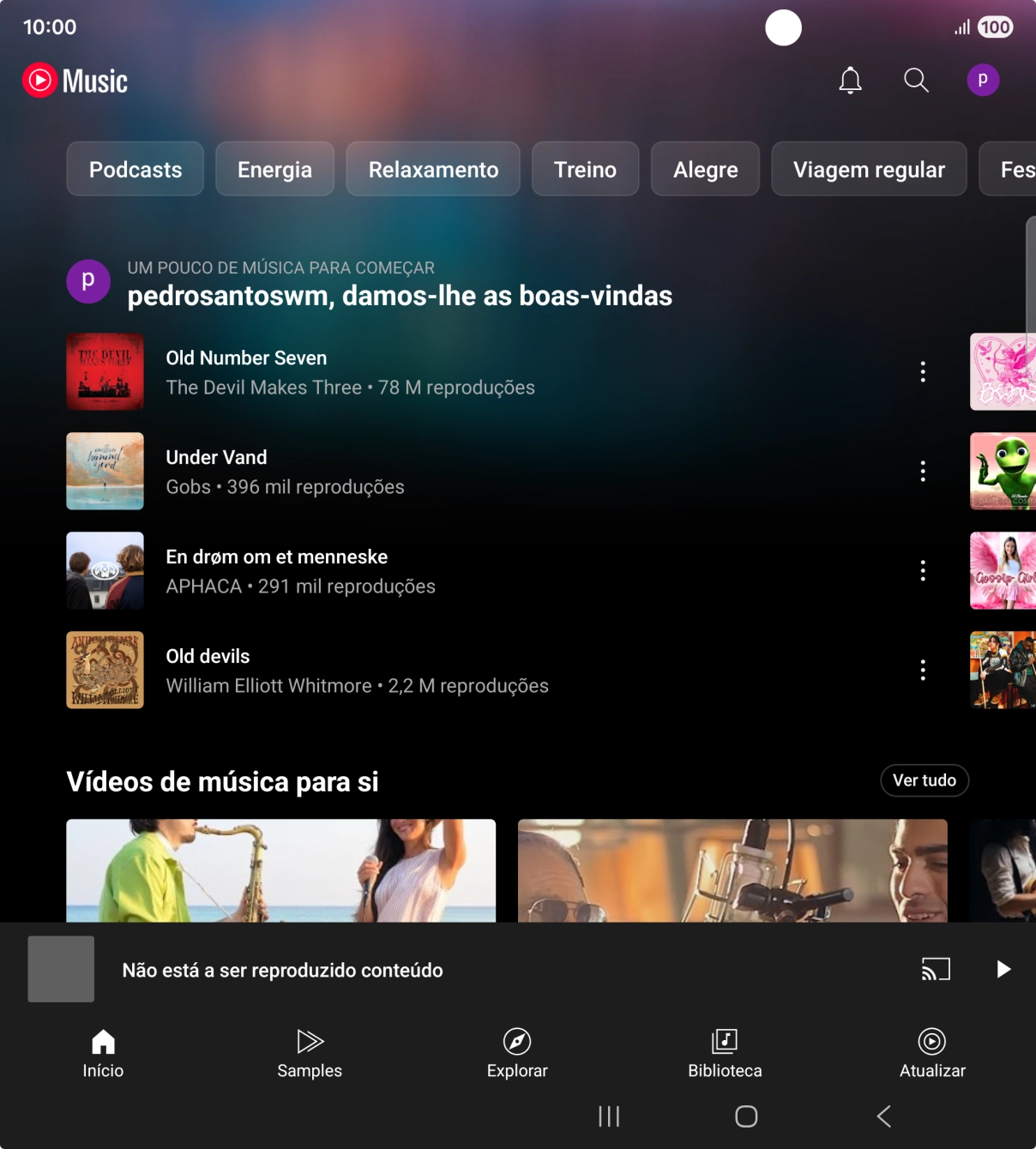This screenshot has width=1036, height=1149.
Task: Open options menu for Under Vand
Action: pos(923,471)
